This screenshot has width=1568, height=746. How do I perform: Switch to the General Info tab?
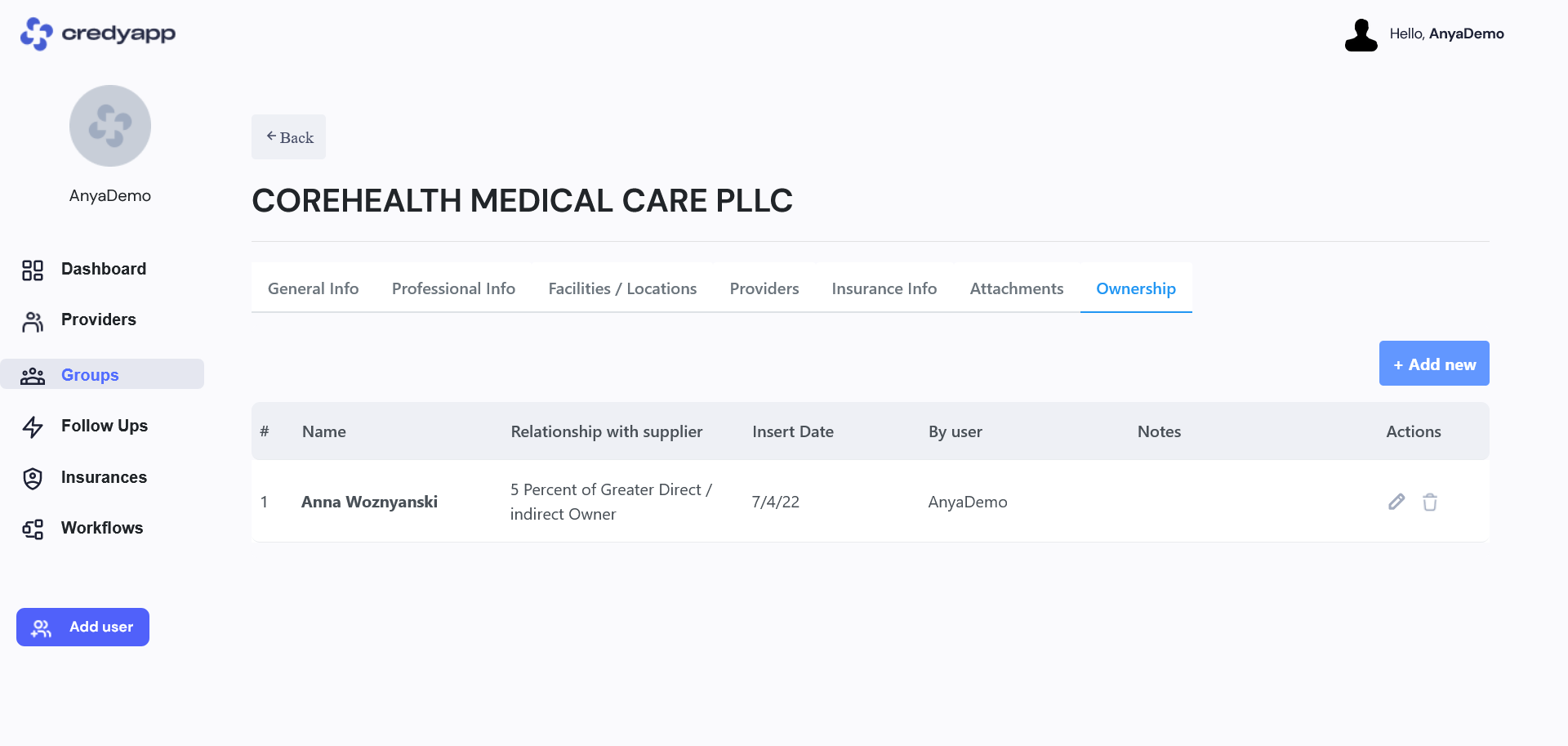click(x=314, y=288)
